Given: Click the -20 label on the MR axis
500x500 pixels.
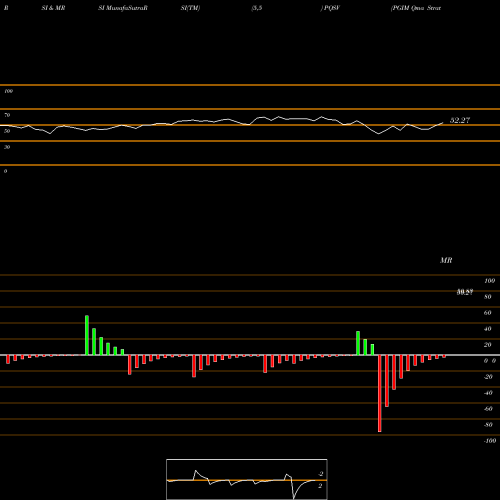Looking at the screenshot, I should 488,377.
